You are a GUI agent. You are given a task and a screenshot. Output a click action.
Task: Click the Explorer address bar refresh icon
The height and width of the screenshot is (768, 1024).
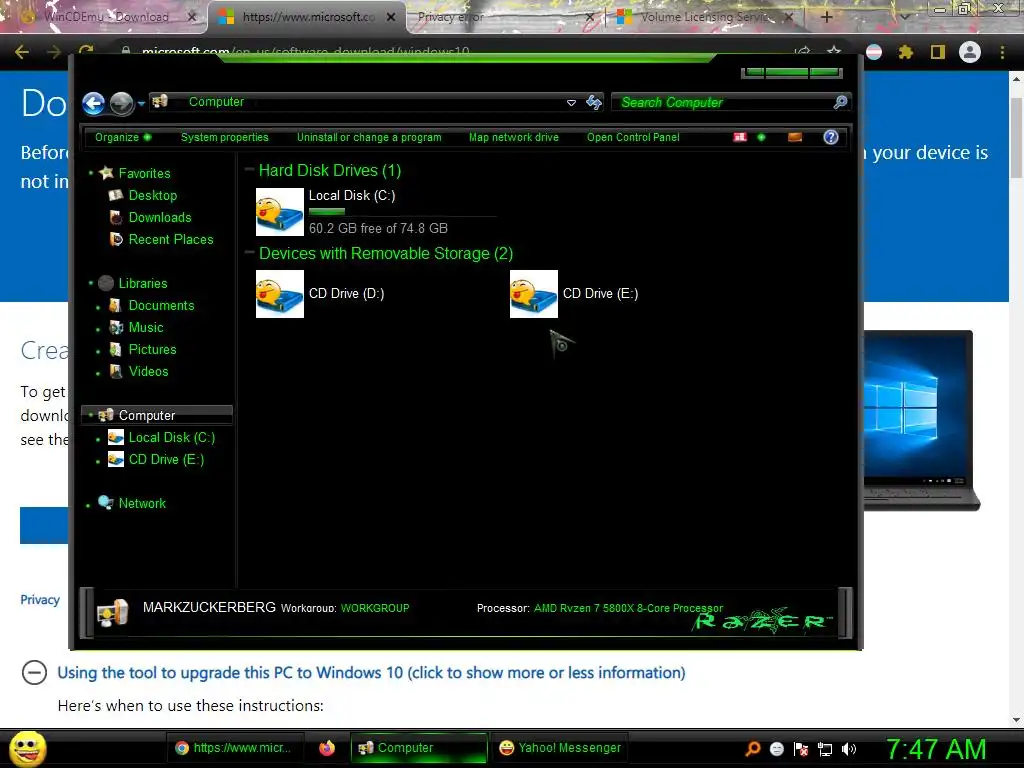(594, 103)
